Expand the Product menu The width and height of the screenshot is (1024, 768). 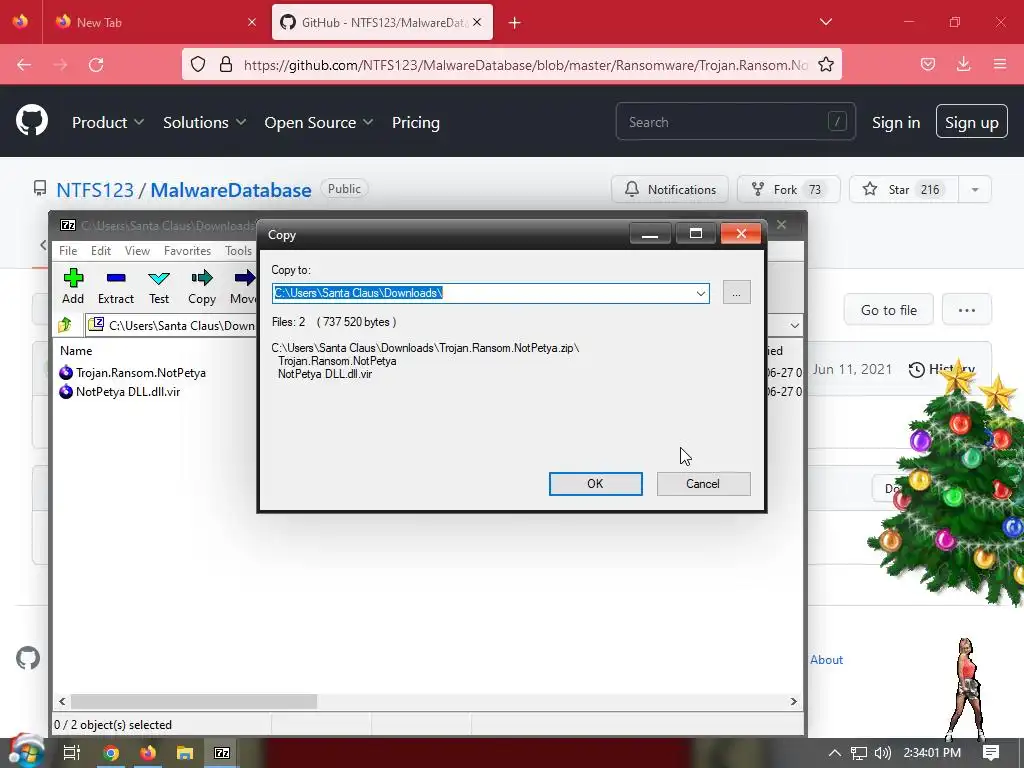108,122
